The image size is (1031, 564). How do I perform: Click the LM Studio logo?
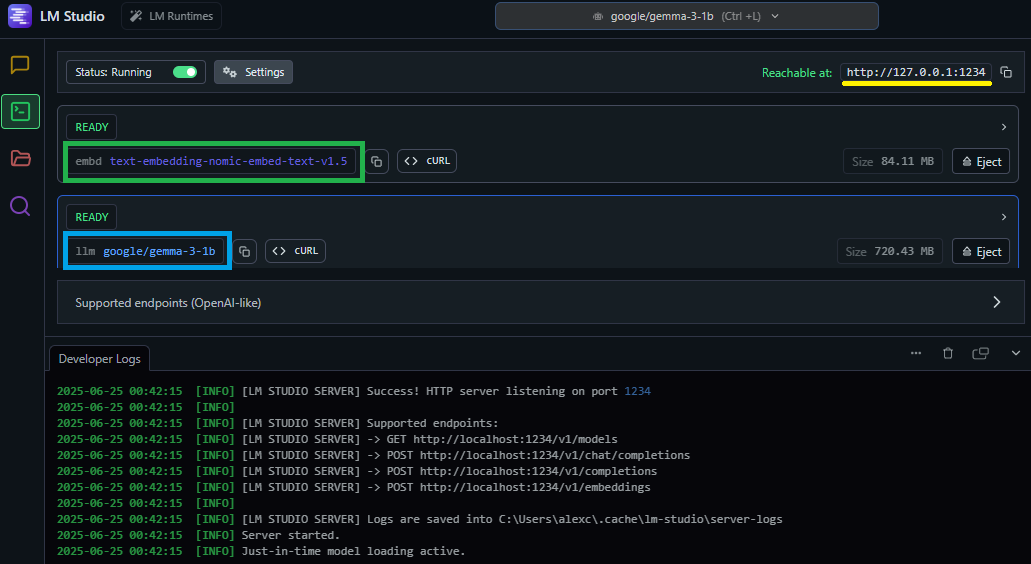[20, 16]
